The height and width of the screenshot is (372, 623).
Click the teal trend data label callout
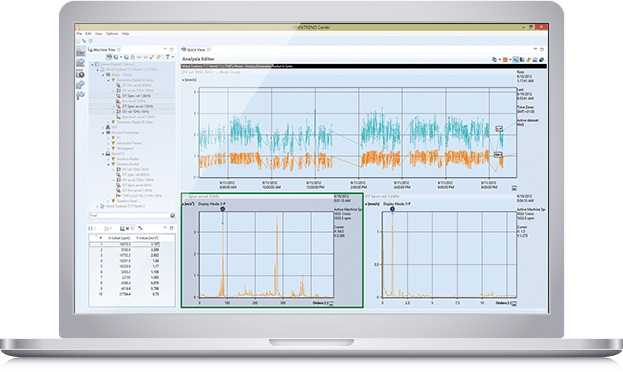(499, 128)
